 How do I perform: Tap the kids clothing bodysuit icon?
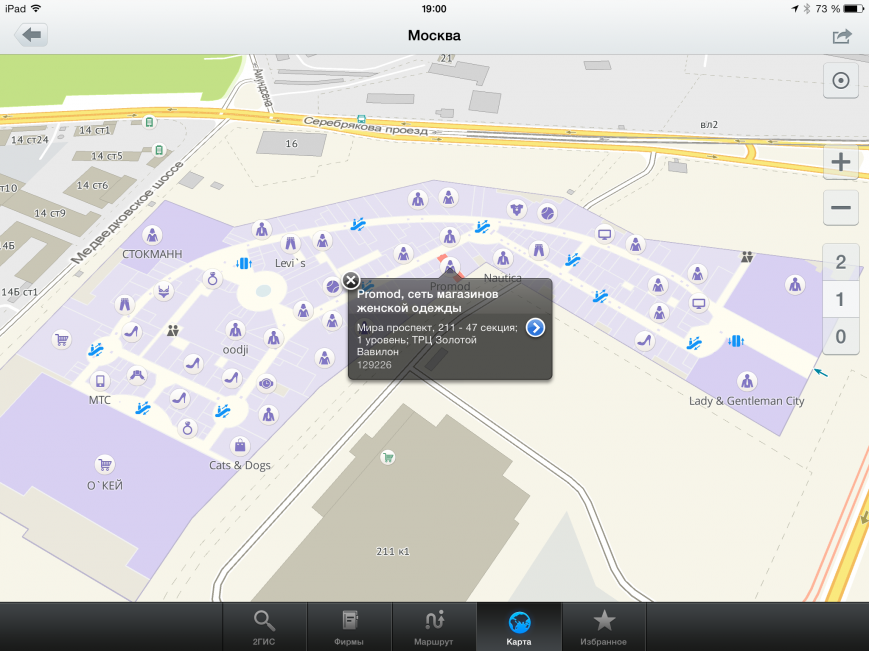tap(517, 209)
